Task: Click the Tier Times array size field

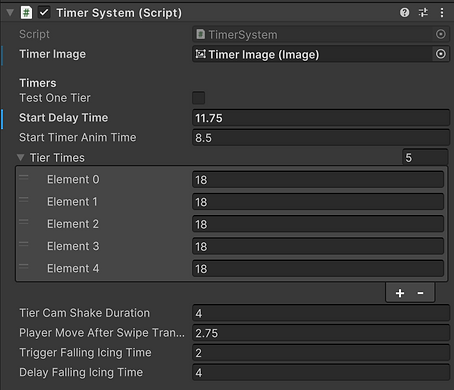Action: coord(425,157)
